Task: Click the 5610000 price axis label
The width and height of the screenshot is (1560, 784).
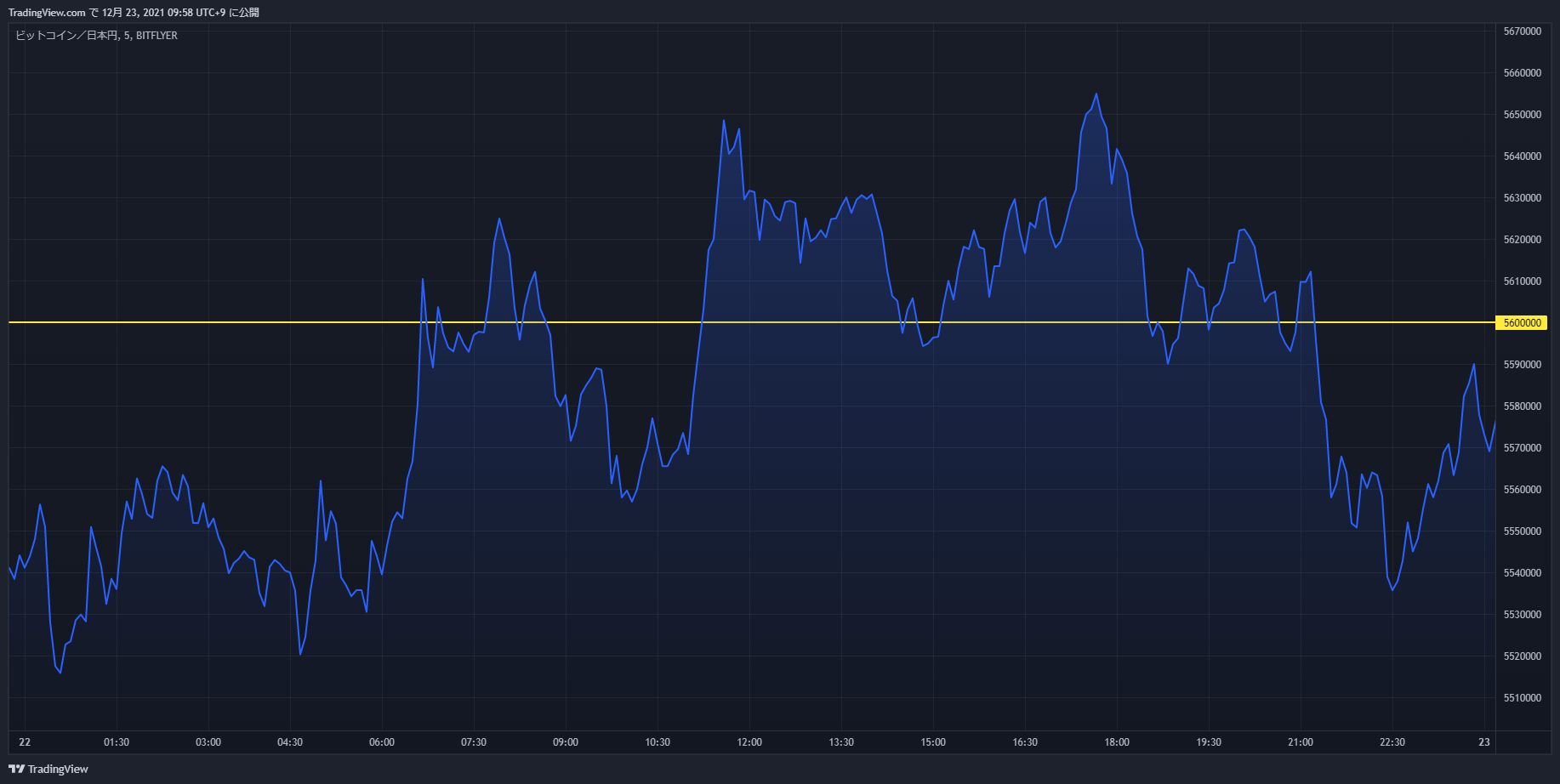Action: (1523, 281)
